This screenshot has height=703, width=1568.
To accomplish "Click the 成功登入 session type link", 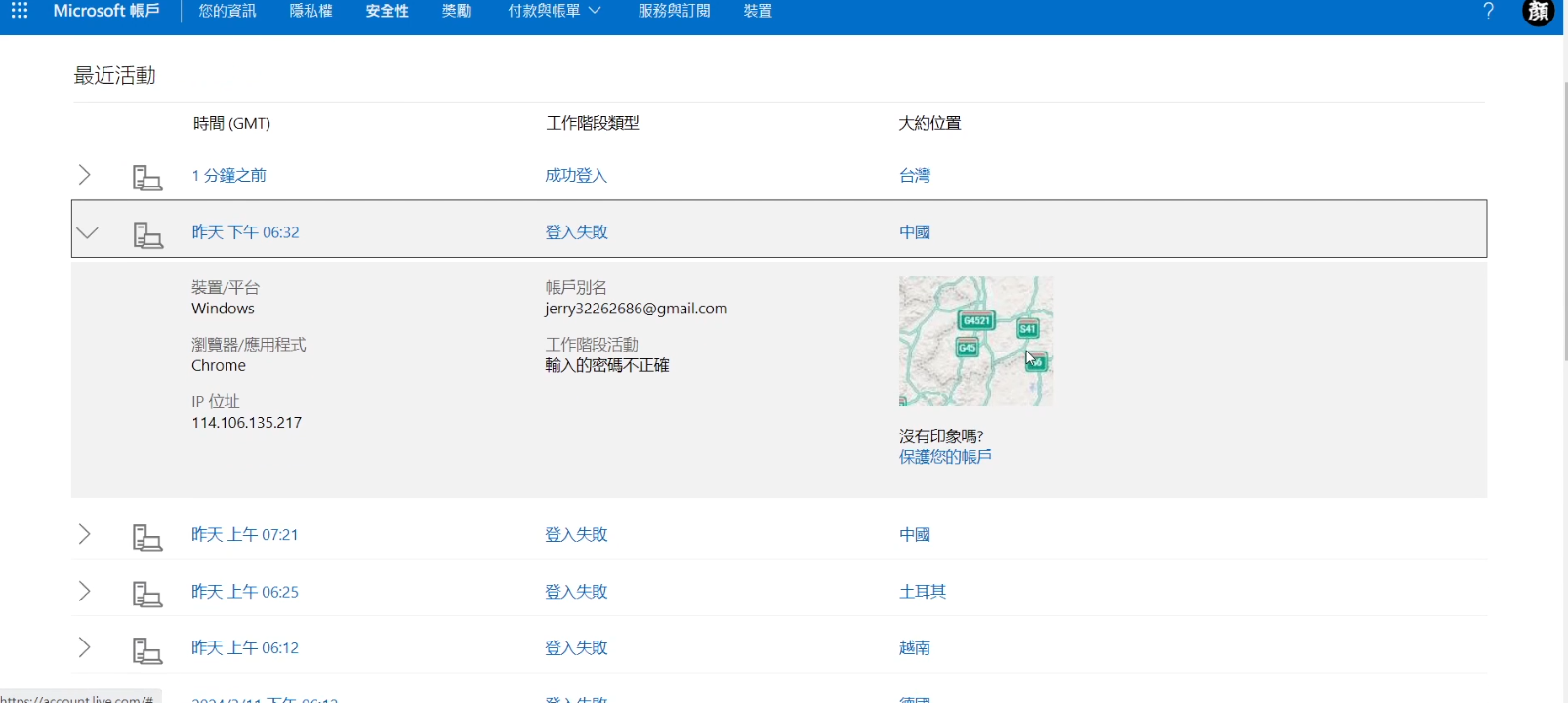I will click(x=576, y=176).
